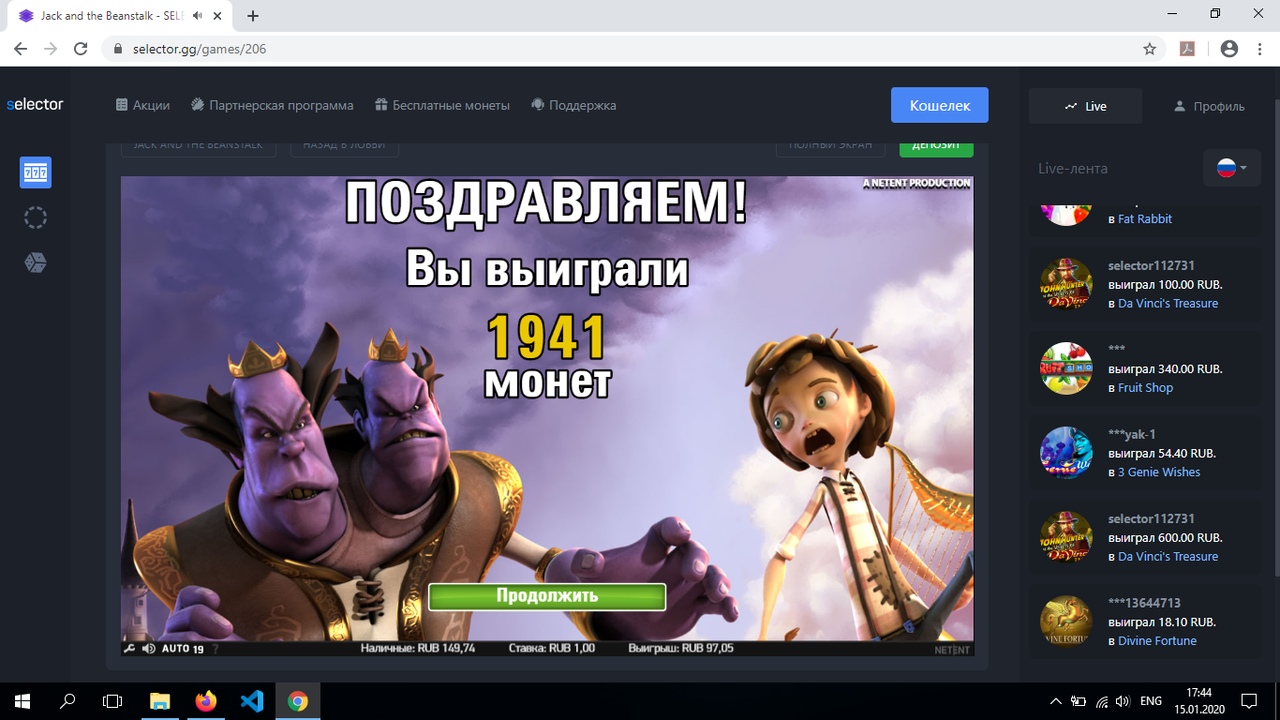Click the AUTO 19 autoplay counter
The height and width of the screenshot is (720, 1280).
pos(182,648)
